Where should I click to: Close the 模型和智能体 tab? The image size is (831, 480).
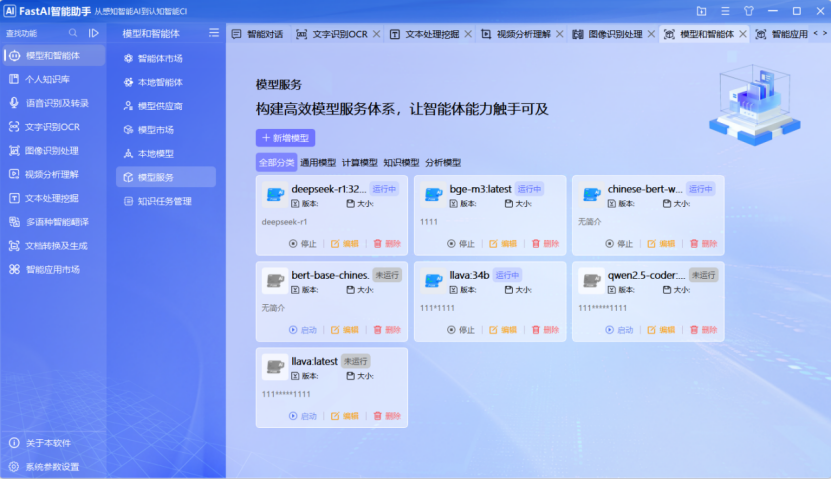(x=742, y=34)
